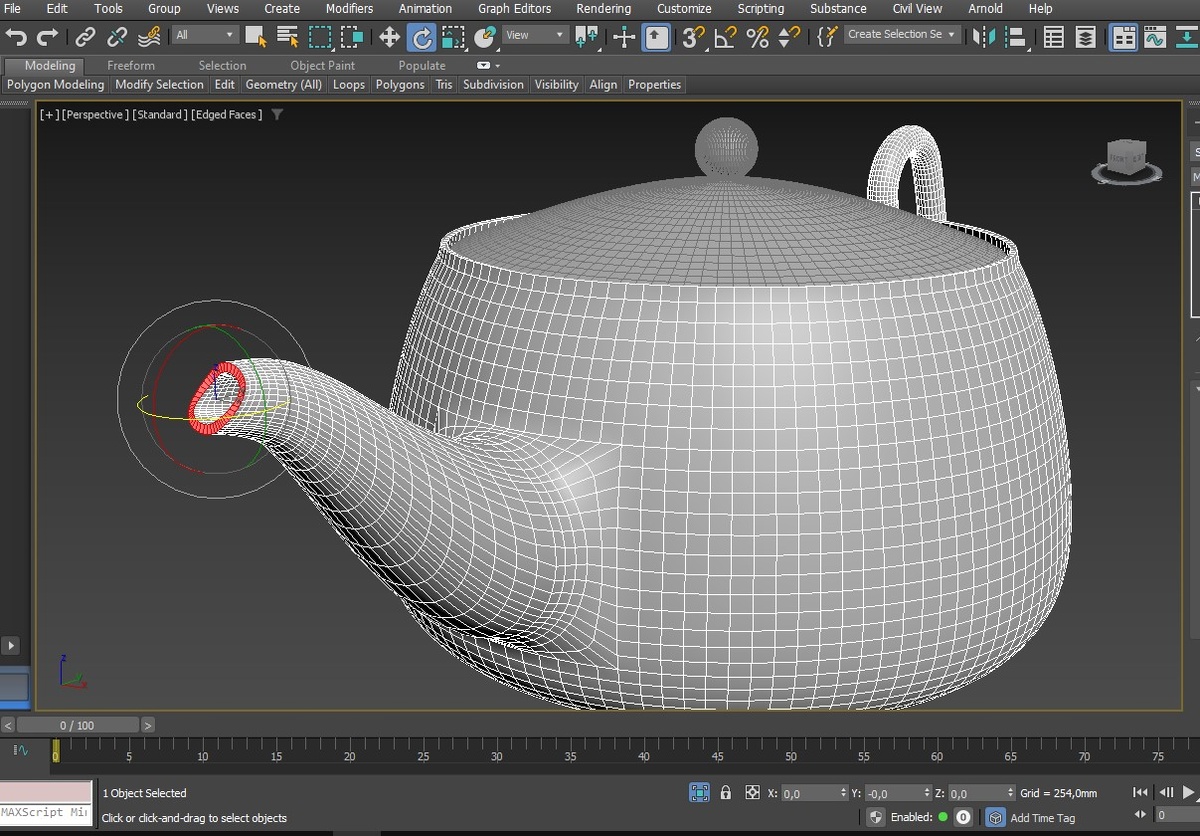Open the Create Selection Set dropdown

coord(902,34)
